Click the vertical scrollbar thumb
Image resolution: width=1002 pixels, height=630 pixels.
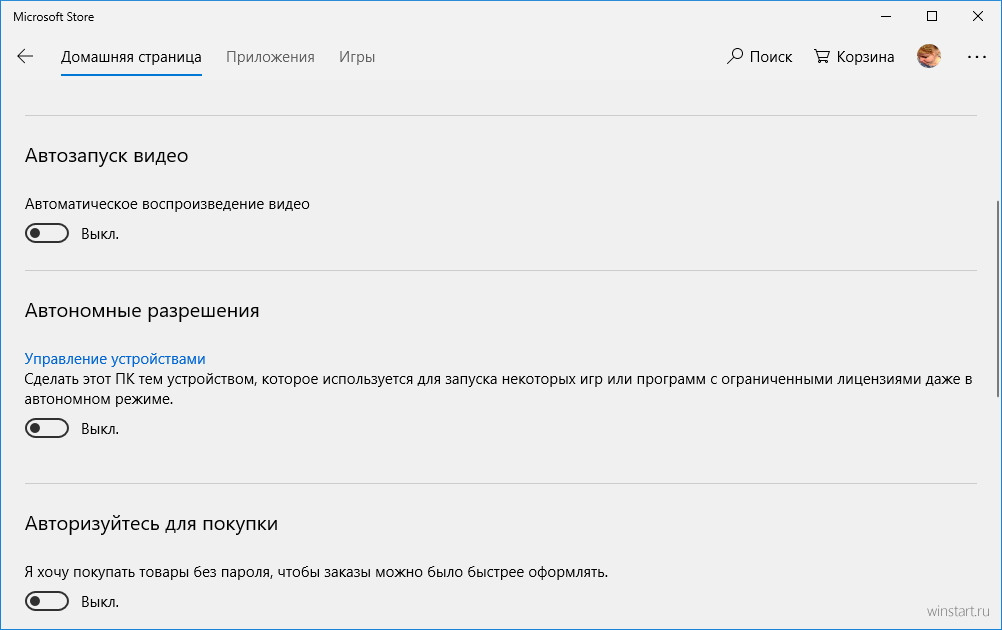pyautogui.click(x=998, y=299)
